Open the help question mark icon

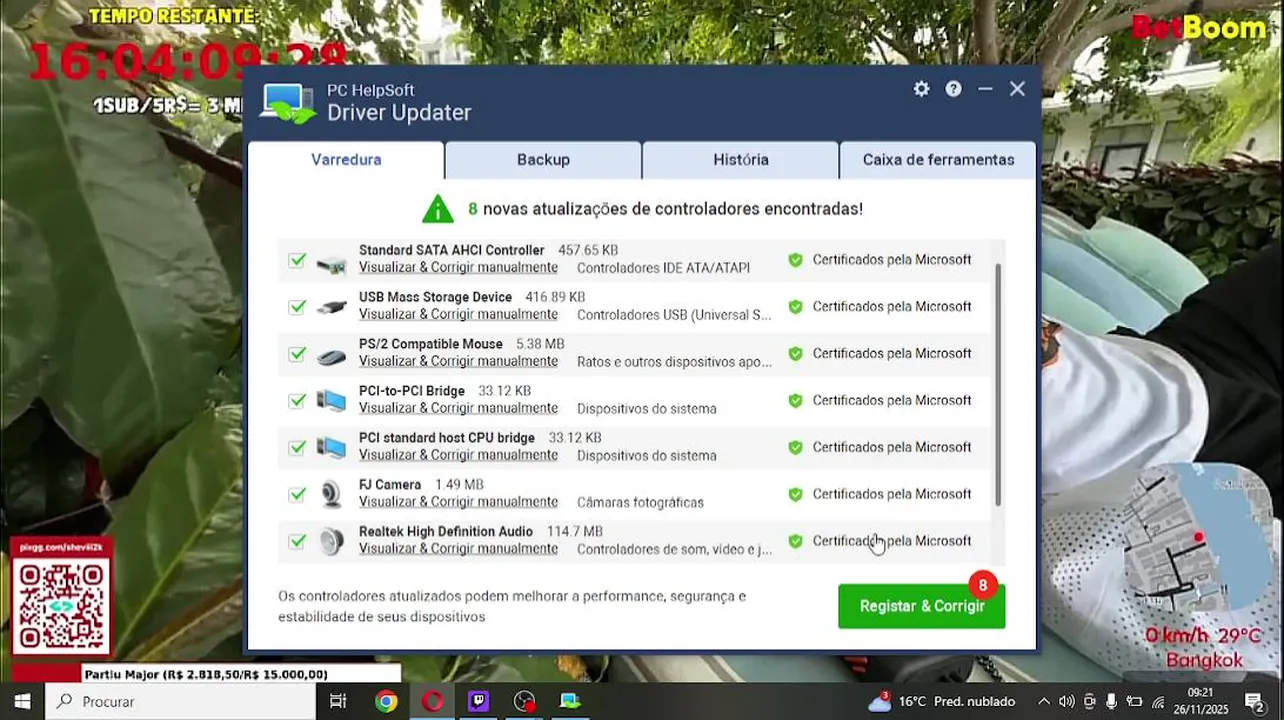(954, 89)
